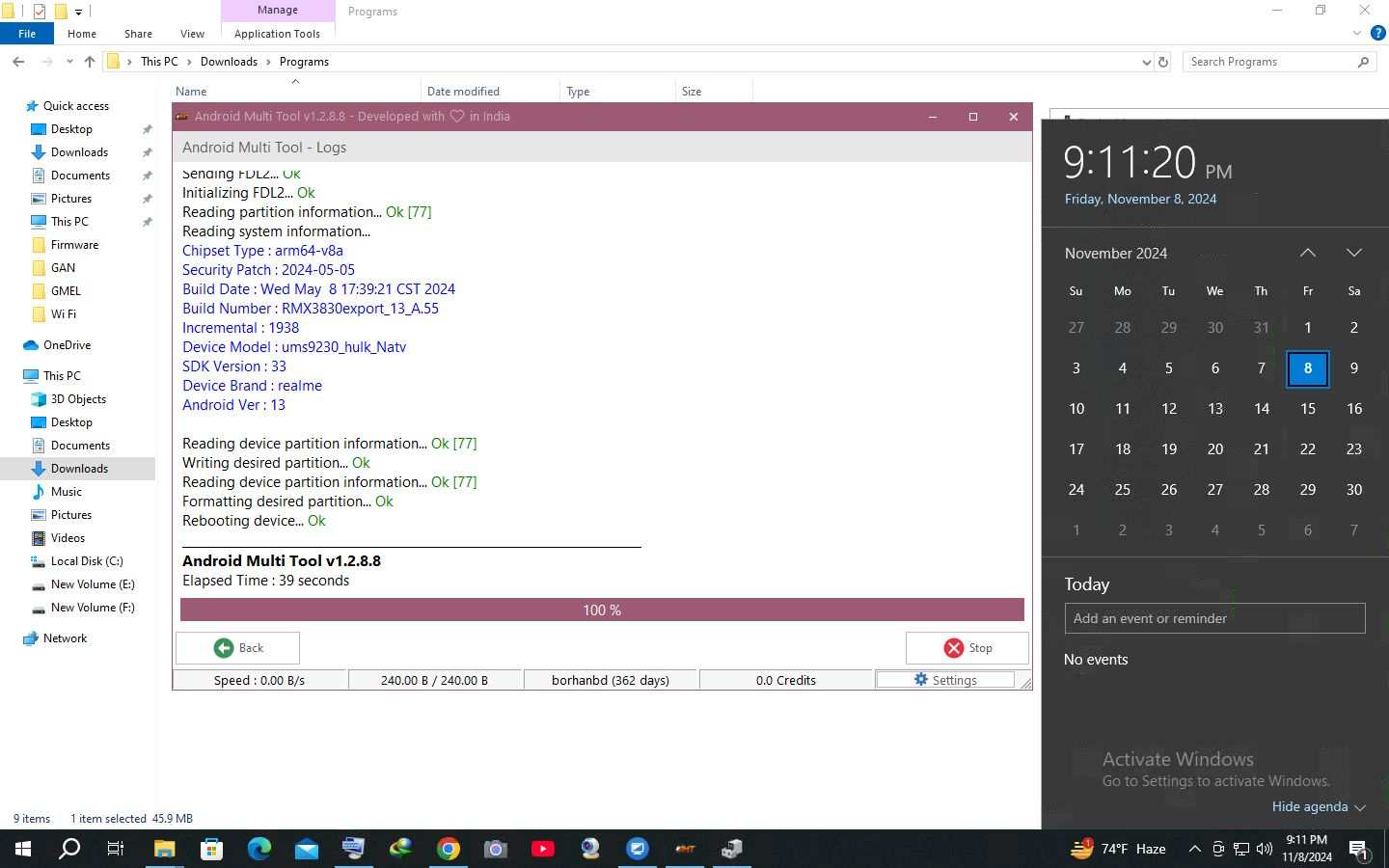
Task: Open New Volume (E:) in sidebar
Action: [93, 584]
